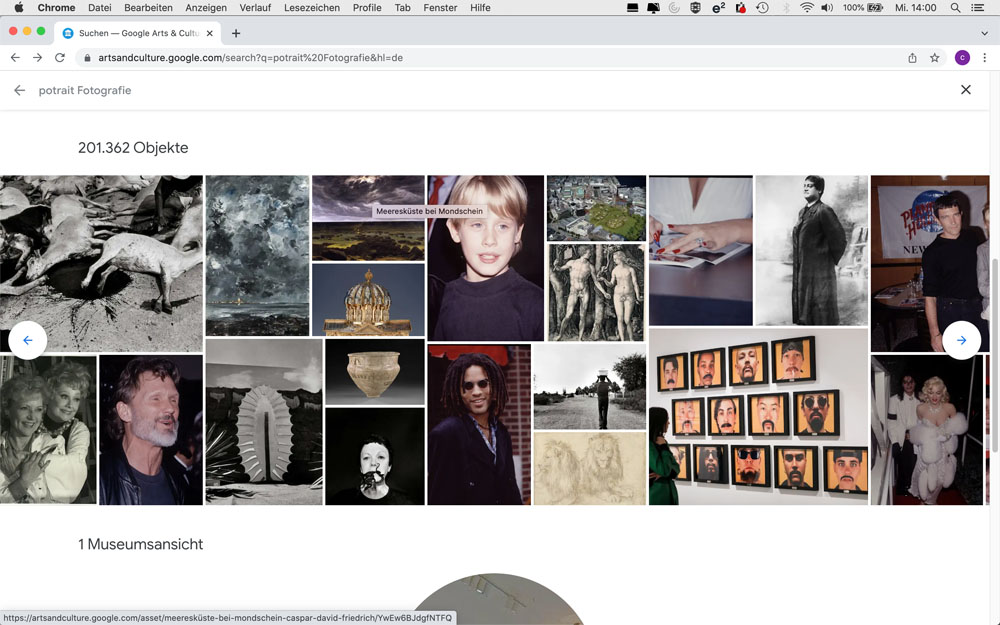
Task: Select the blond boy portrait photo
Action: point(485,258)
